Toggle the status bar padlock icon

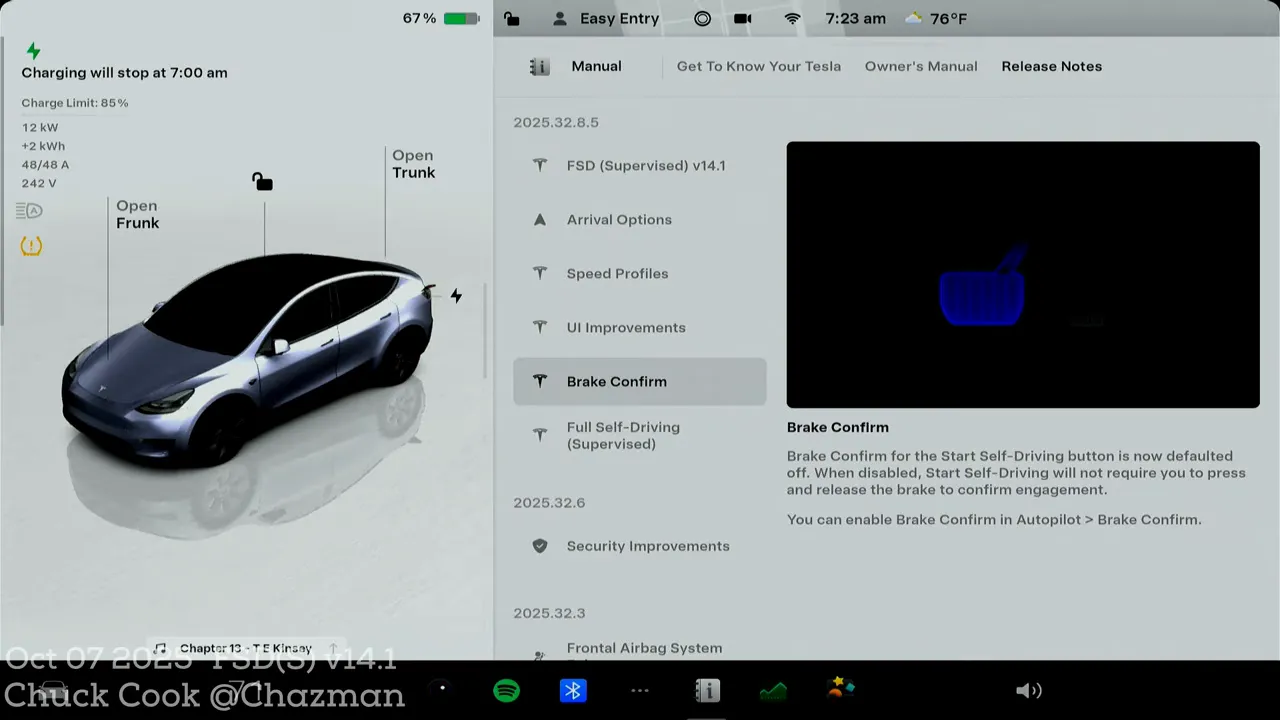coord(512,19)
